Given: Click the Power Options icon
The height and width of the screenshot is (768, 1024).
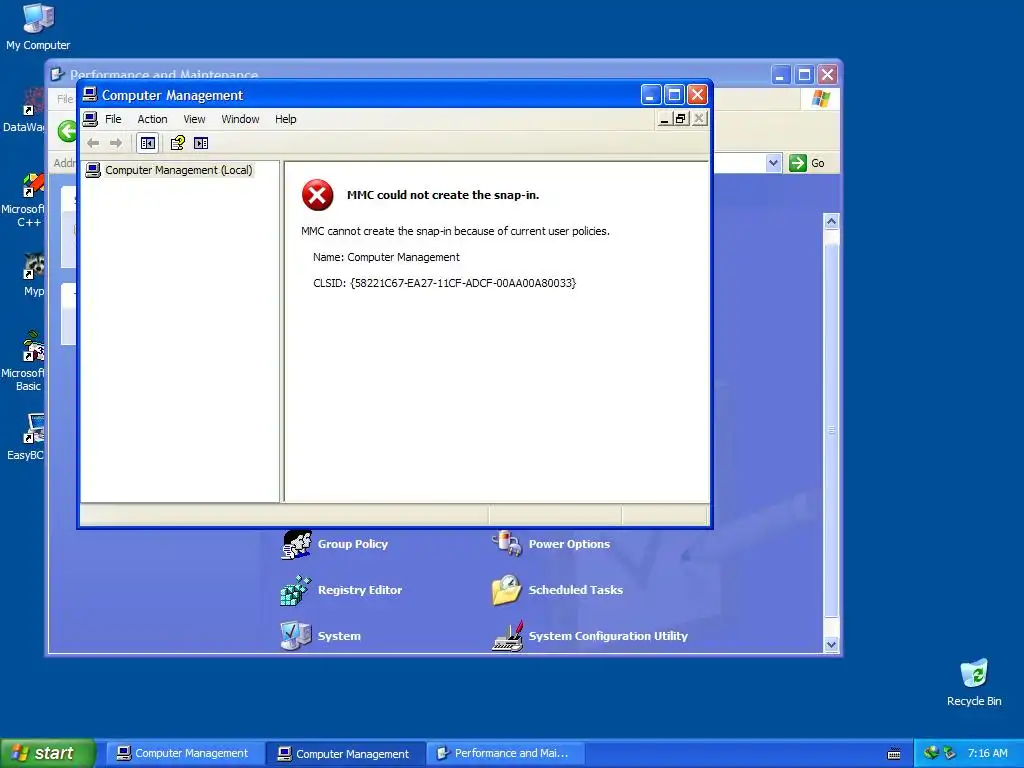Looking at the screenshot, I should (x=507, y=544).
